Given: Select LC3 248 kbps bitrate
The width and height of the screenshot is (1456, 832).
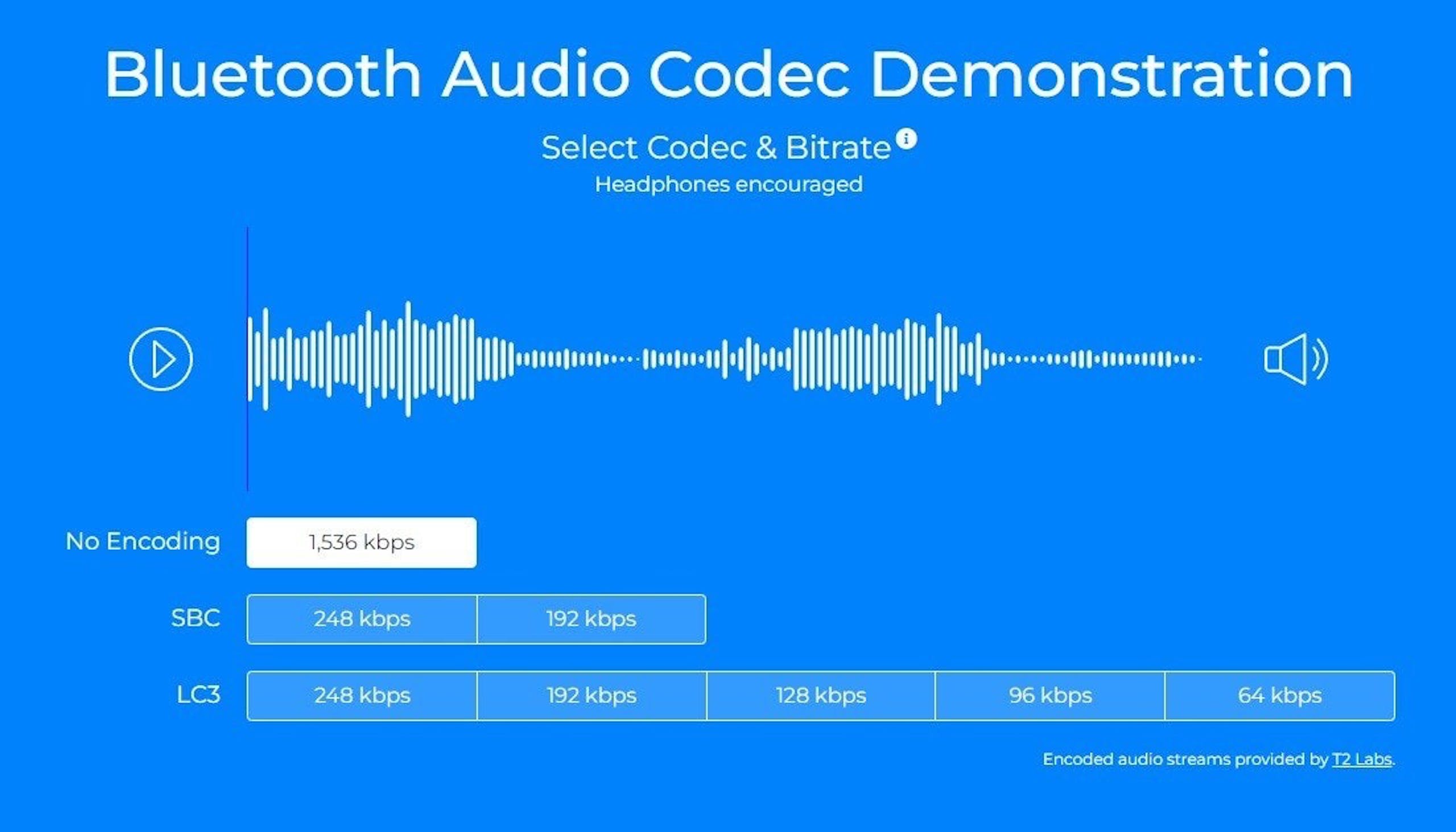Looking at the screenshot, I should (x=361, y=696).
